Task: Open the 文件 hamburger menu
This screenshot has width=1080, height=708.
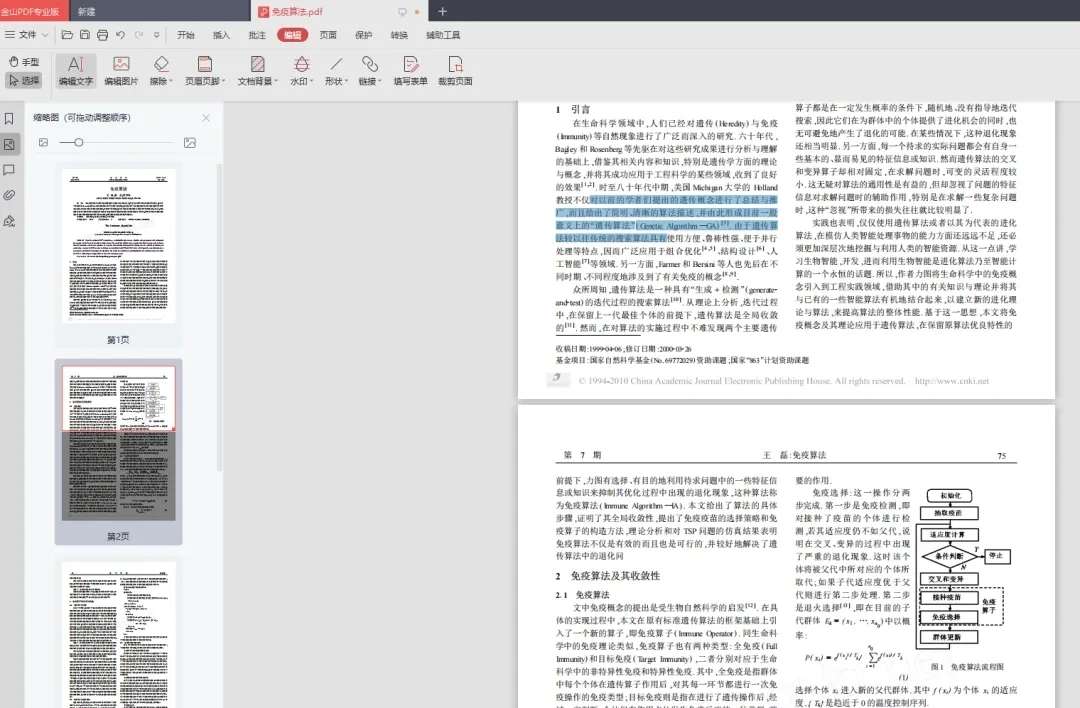Action: click(21, 34)
